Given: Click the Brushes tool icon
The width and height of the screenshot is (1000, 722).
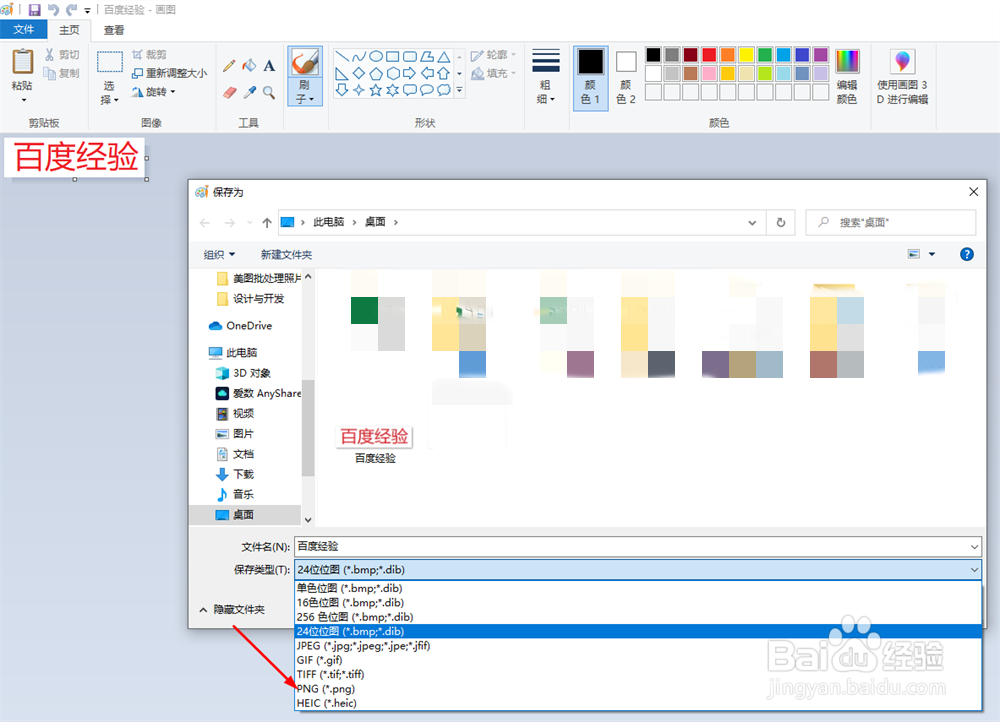Looking at the screenshot, I should [305, 63].
